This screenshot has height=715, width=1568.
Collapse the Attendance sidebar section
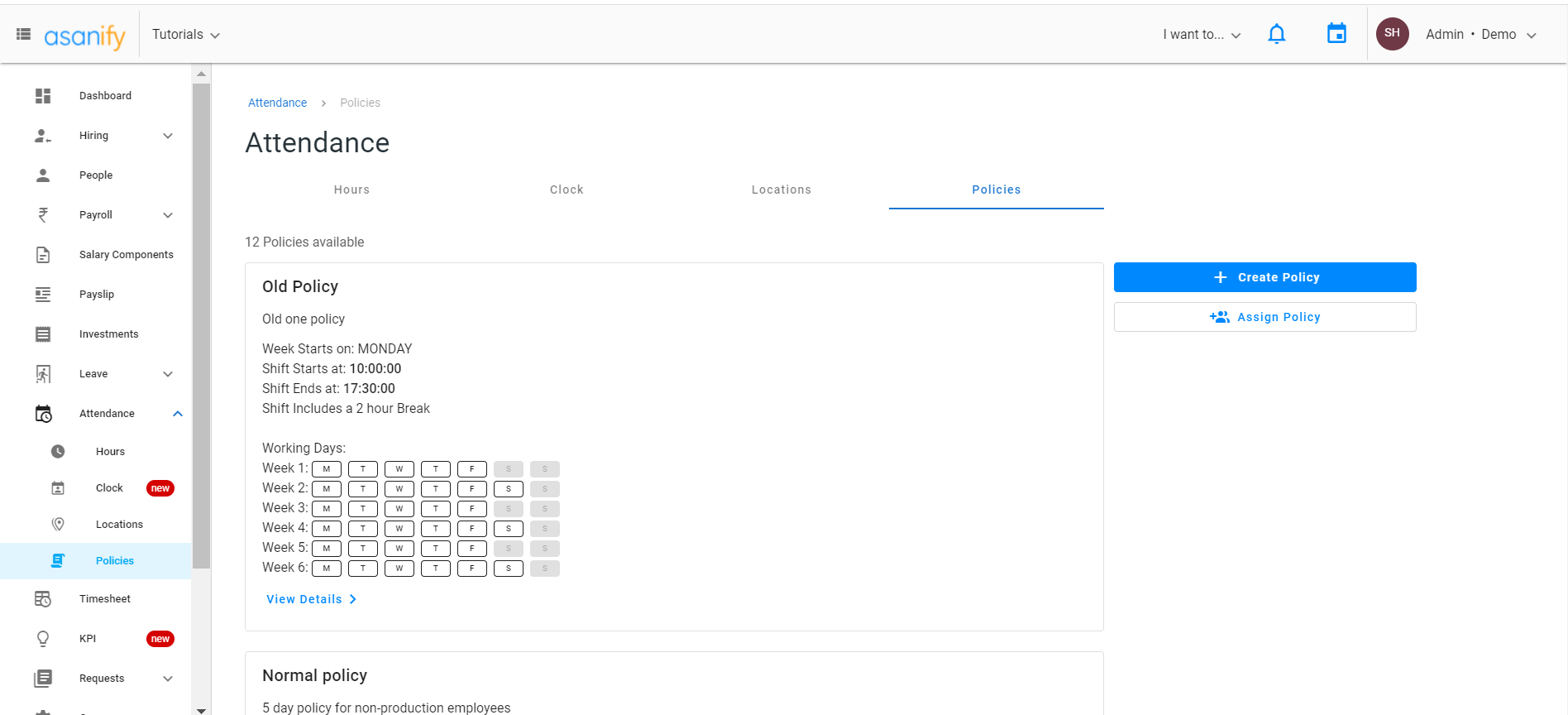(178, 414)
